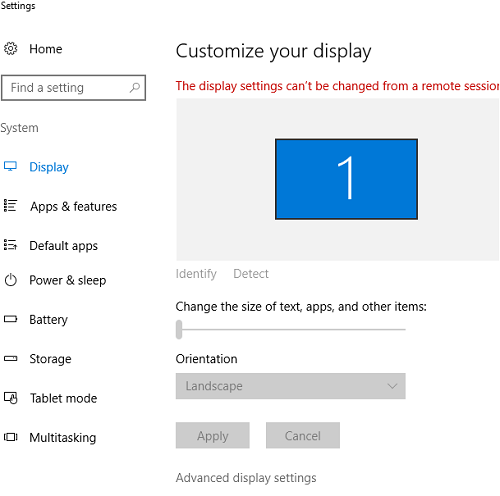Open Power & sleep settings
This screenshot has height=496, width=500.
(x=68, y=280)
